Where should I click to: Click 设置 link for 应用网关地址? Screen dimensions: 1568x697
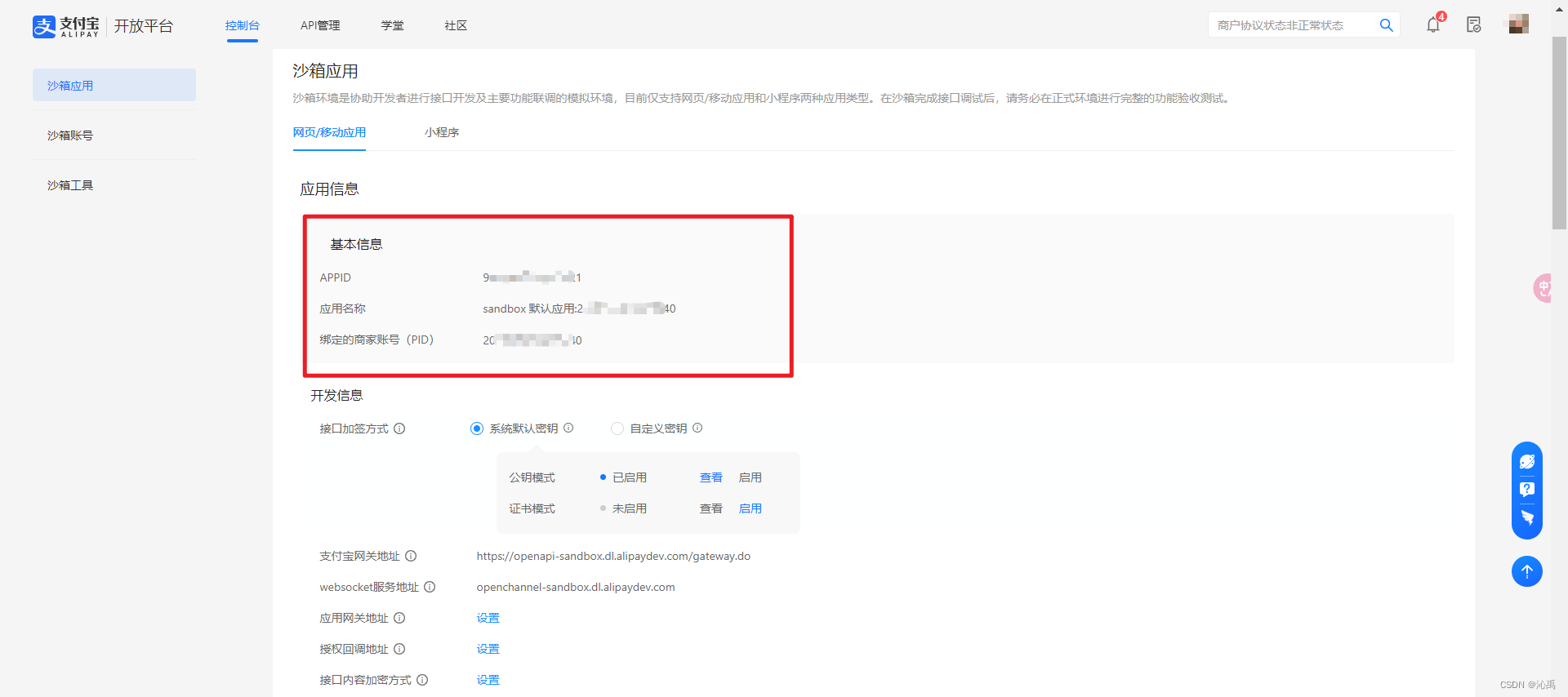pos(488,618)
